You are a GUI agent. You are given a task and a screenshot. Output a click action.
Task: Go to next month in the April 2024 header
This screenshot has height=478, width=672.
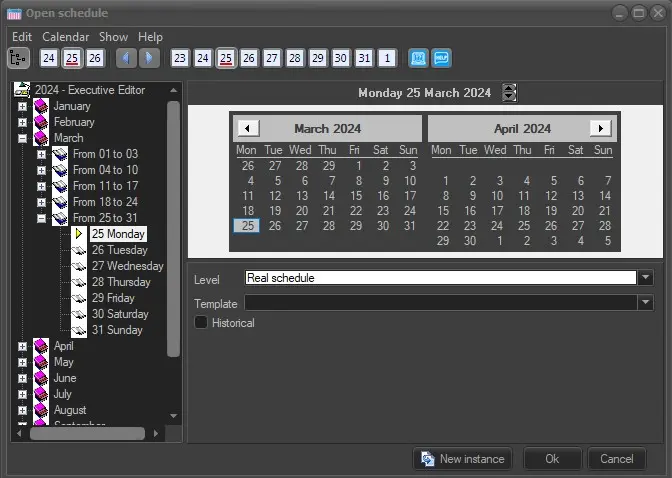tap(600, 128)
